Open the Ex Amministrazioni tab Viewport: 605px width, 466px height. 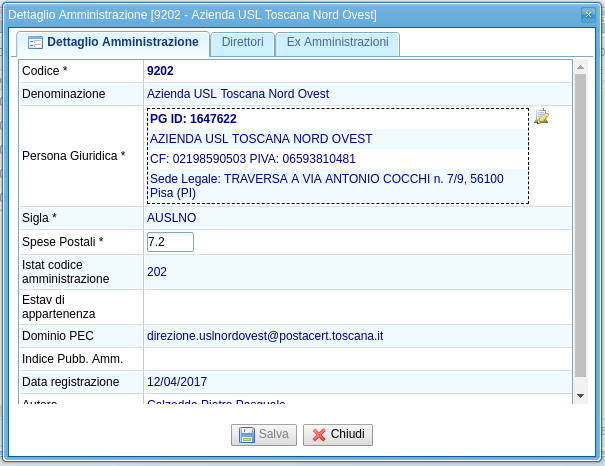tap(338, 42)
